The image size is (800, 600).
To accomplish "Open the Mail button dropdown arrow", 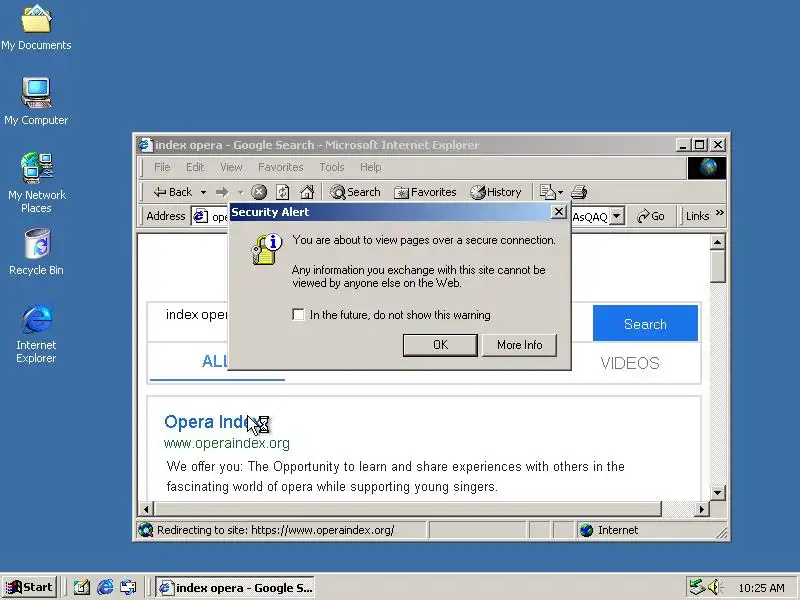I will (560, 192).
